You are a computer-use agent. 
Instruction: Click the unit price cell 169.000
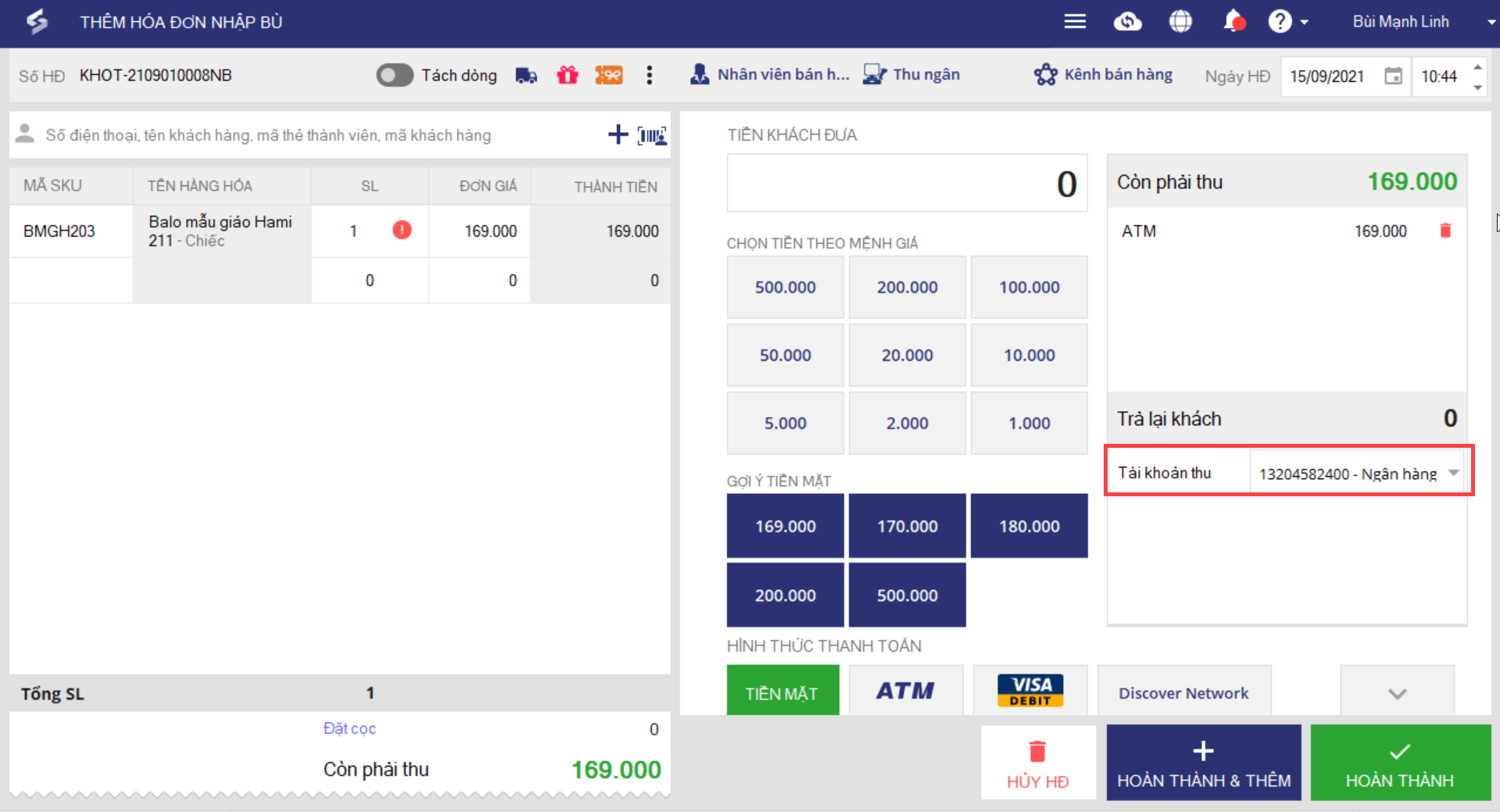point(479,231)
